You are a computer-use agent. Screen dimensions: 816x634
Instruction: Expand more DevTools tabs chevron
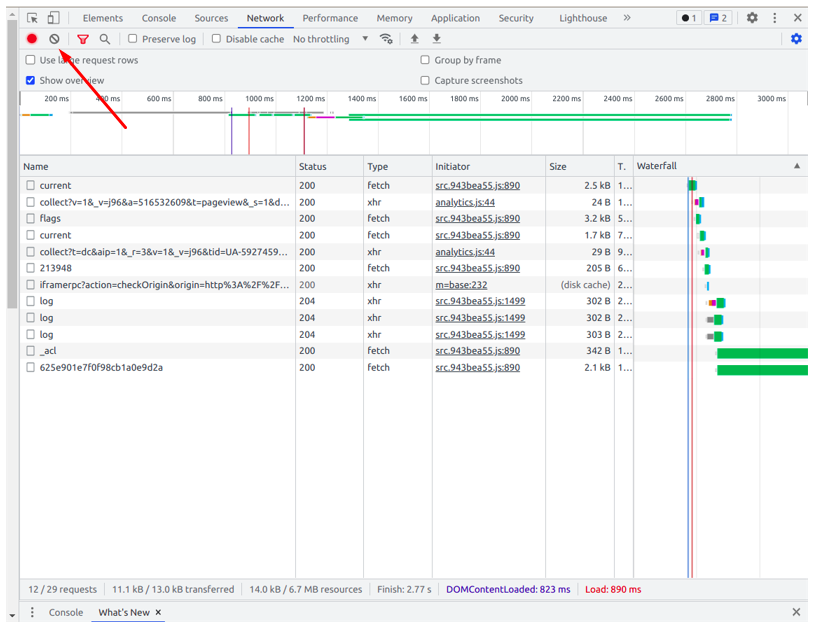coord(627,18)
